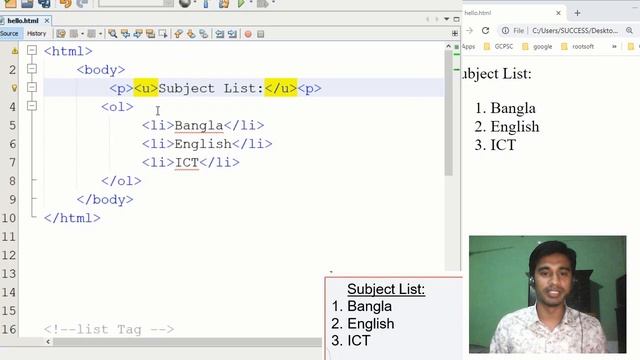This screenshot has width=640, height=360.
Task: Toggle rectangular selection mode
Action: pos(163,34)
